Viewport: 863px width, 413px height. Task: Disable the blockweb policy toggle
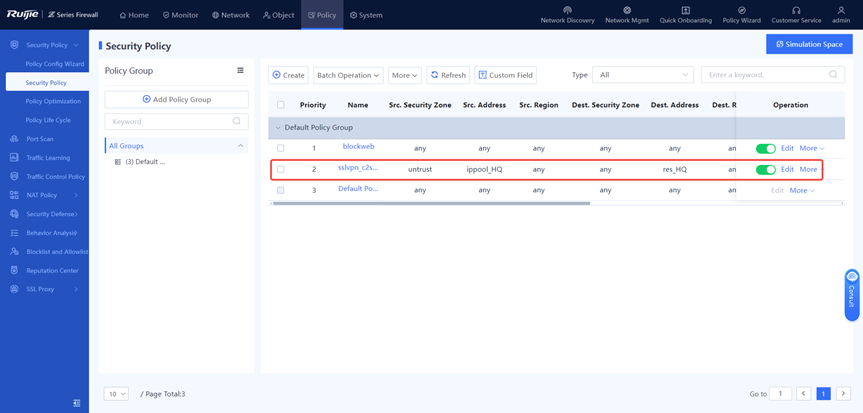765,148
